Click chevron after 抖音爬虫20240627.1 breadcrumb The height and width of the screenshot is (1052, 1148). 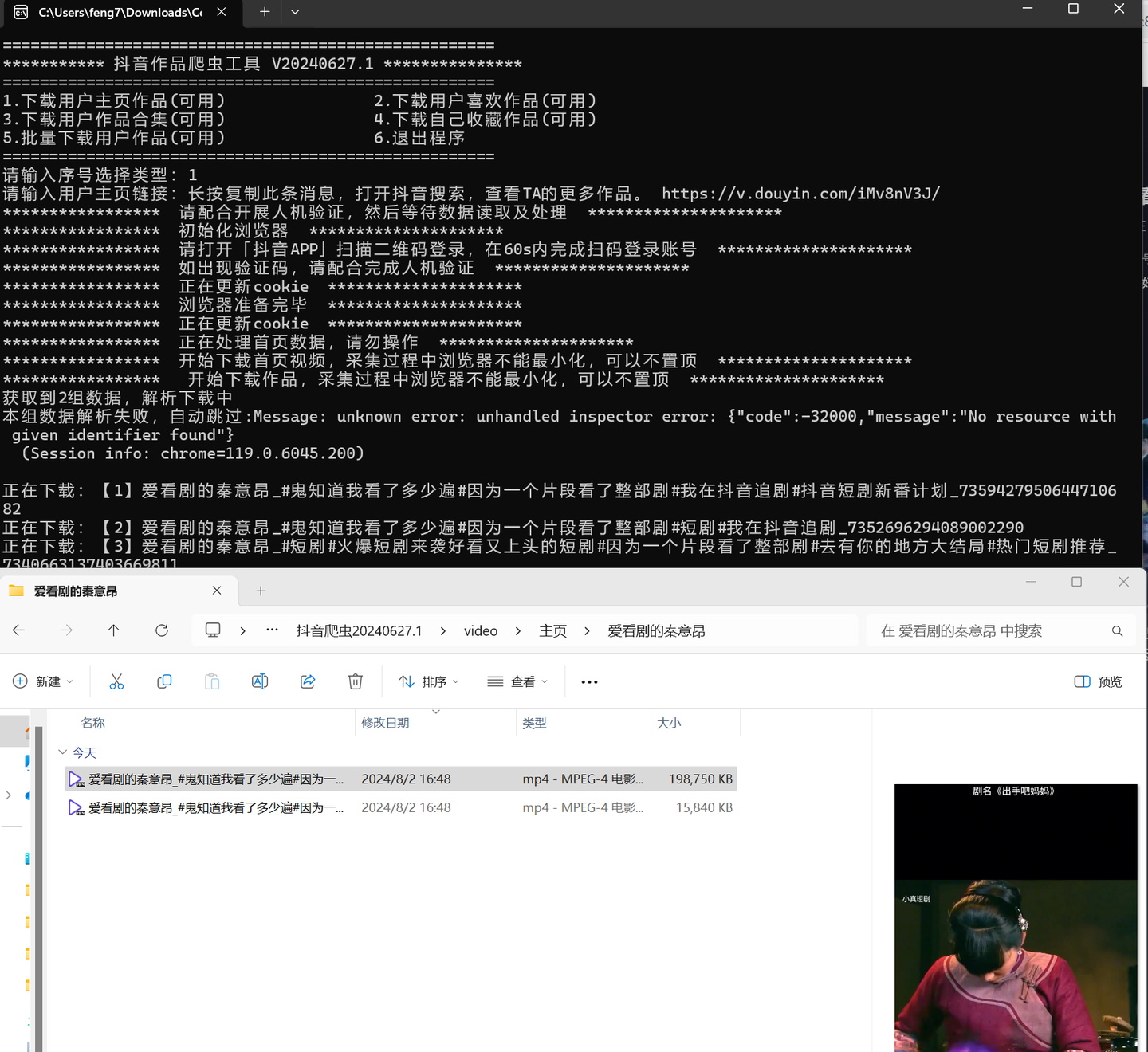click(x=443, y=631)
